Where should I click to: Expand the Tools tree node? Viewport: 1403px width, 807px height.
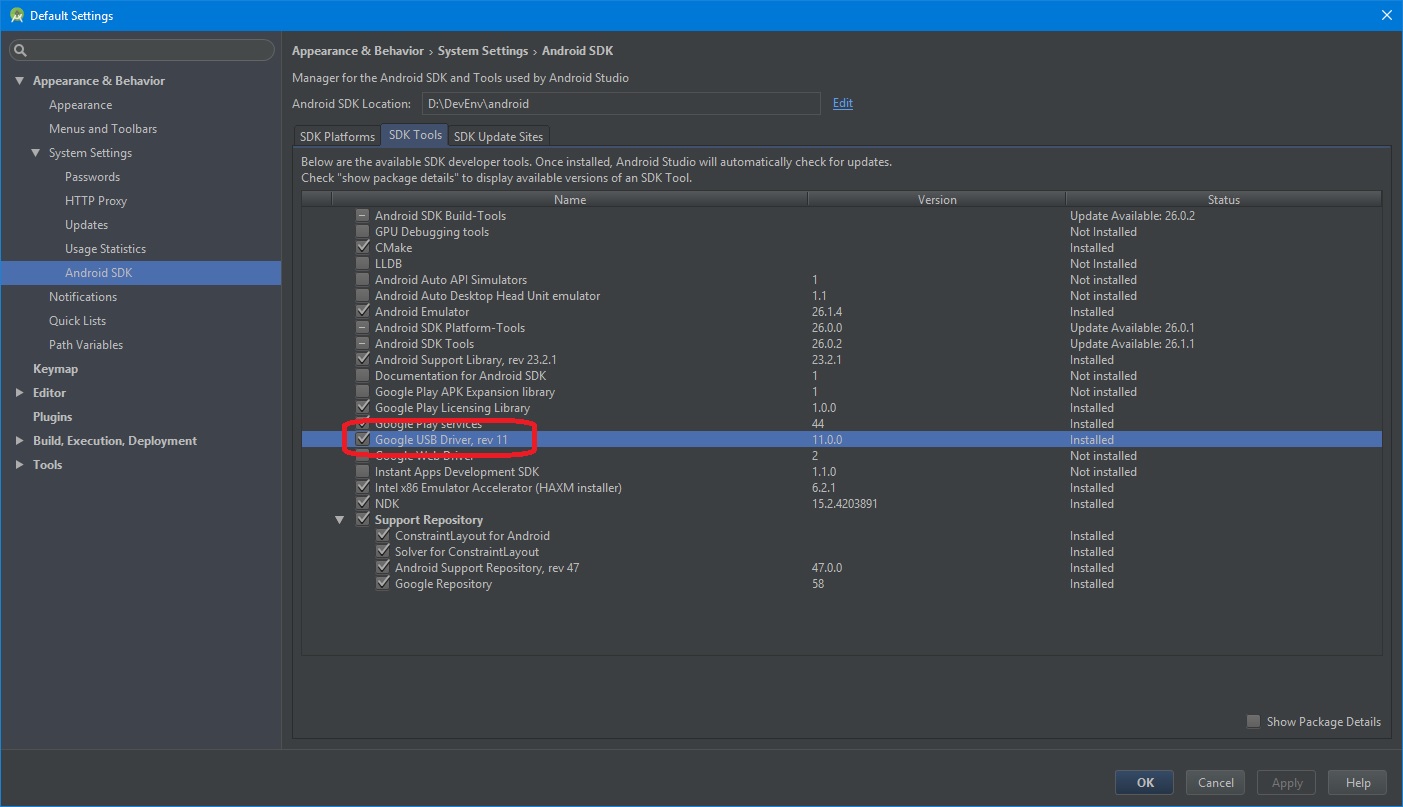19,465
